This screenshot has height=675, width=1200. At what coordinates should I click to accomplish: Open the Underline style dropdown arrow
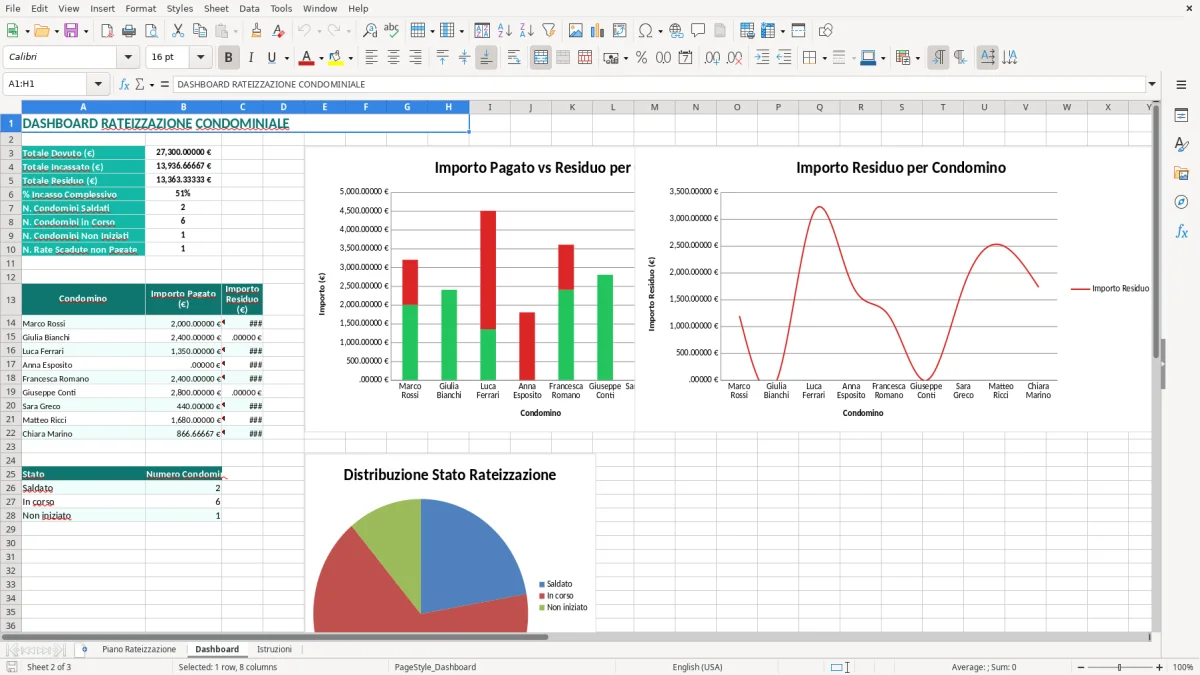point(286,58)
